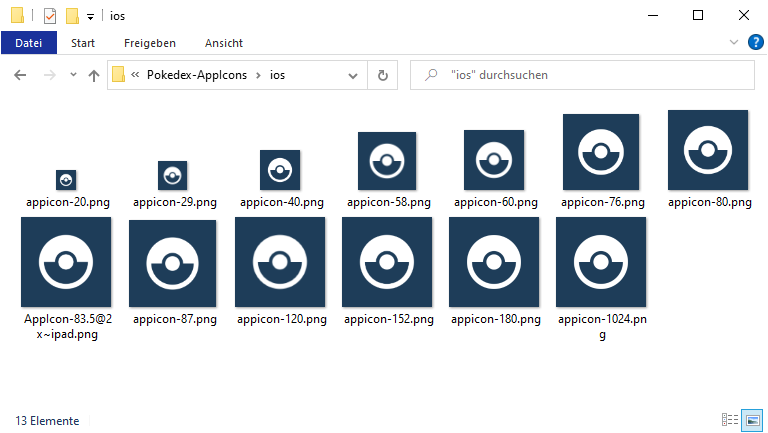Click the New Folder quick access icon
Screen dimensions: 768x433
(72, 16)
